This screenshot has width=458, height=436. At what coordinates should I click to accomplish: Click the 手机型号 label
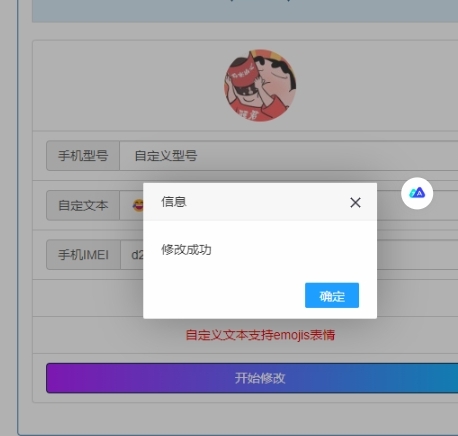83,156
